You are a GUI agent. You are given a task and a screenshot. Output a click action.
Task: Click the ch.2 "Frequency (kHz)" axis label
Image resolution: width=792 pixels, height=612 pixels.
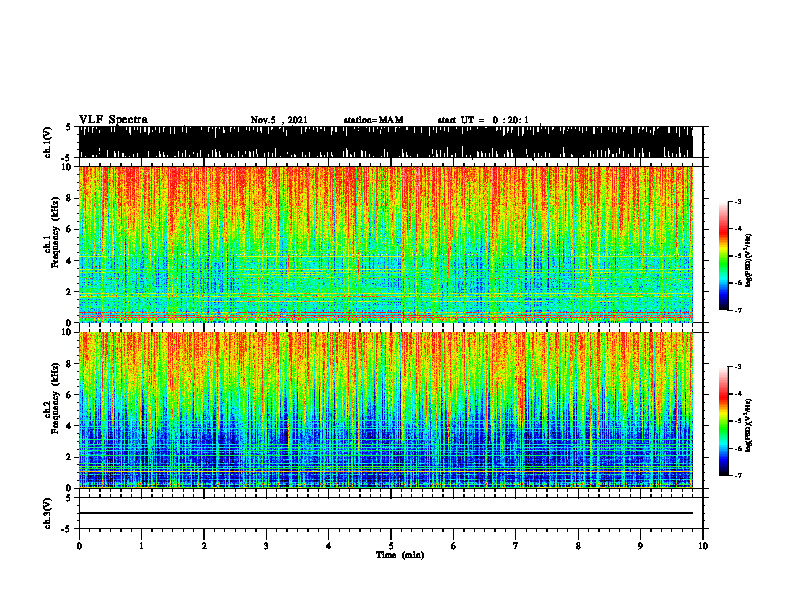click(x=55, y=398)
